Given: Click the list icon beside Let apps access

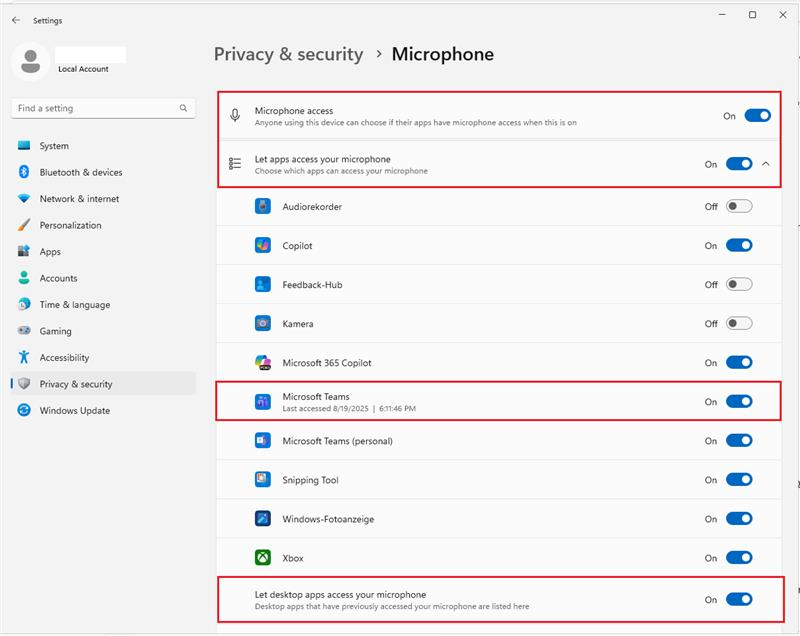Looking at the screenshot, I should tap(235, 164).
